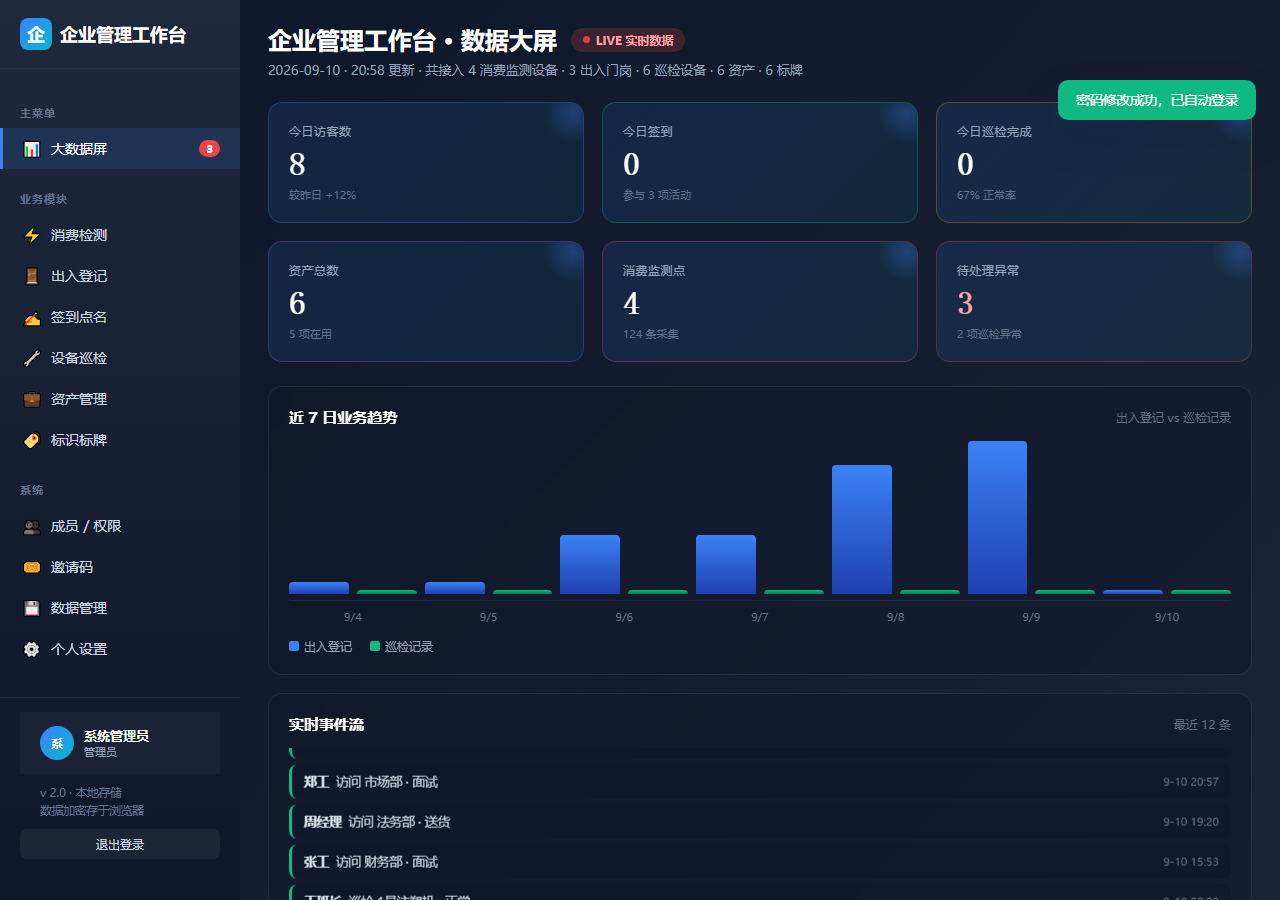This screenshot has height=900, width=1280.
Task: Click the wrench icon beside 设备巡检
Action: [32, 358]
